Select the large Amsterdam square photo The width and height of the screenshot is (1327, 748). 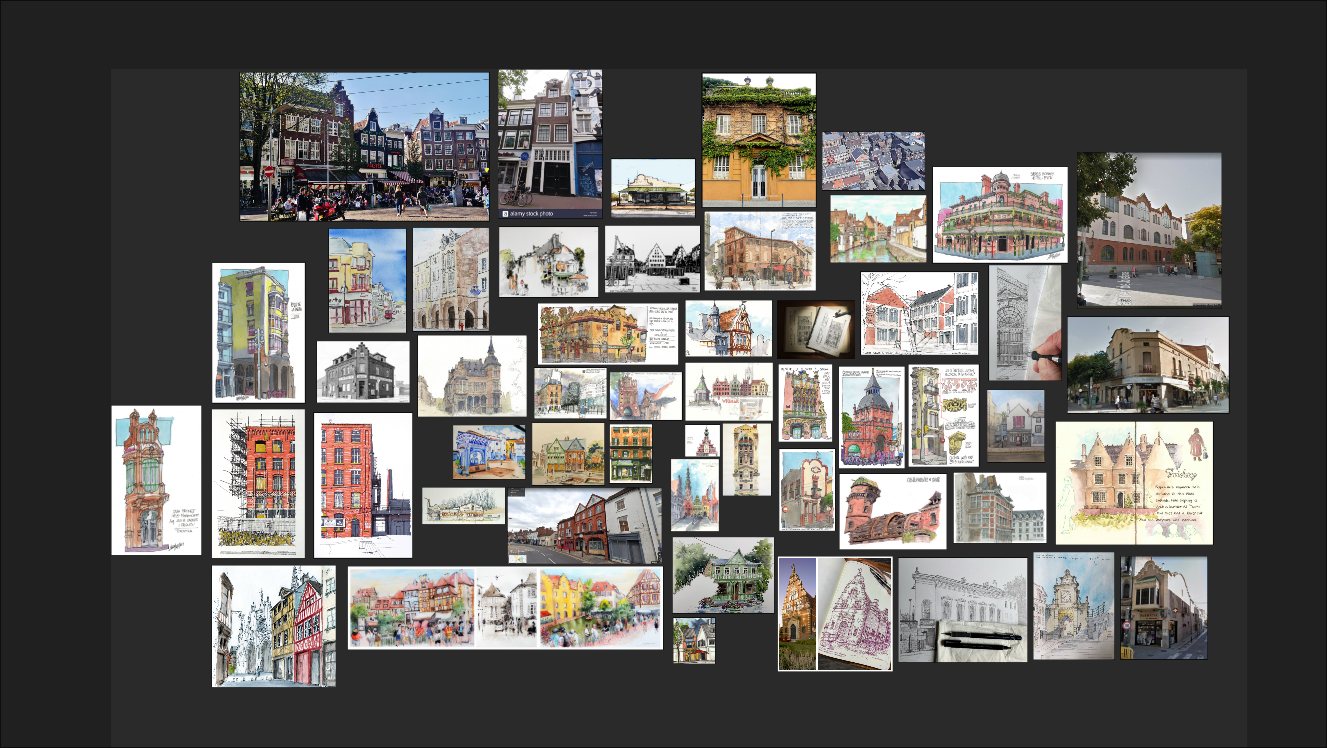click(364, 146)
